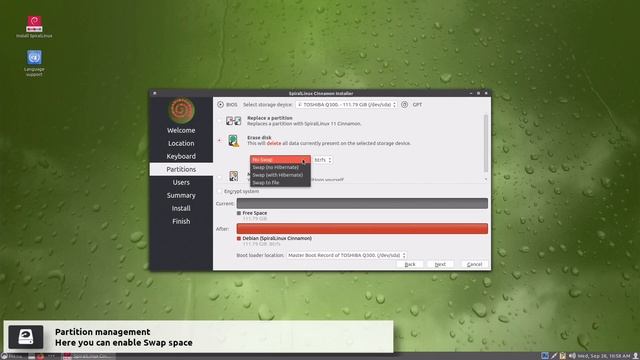The height and width of the screenshot is (360, 640).
Task: Click the panel clock showing Wed, Sep date
Action: (604, 356)
